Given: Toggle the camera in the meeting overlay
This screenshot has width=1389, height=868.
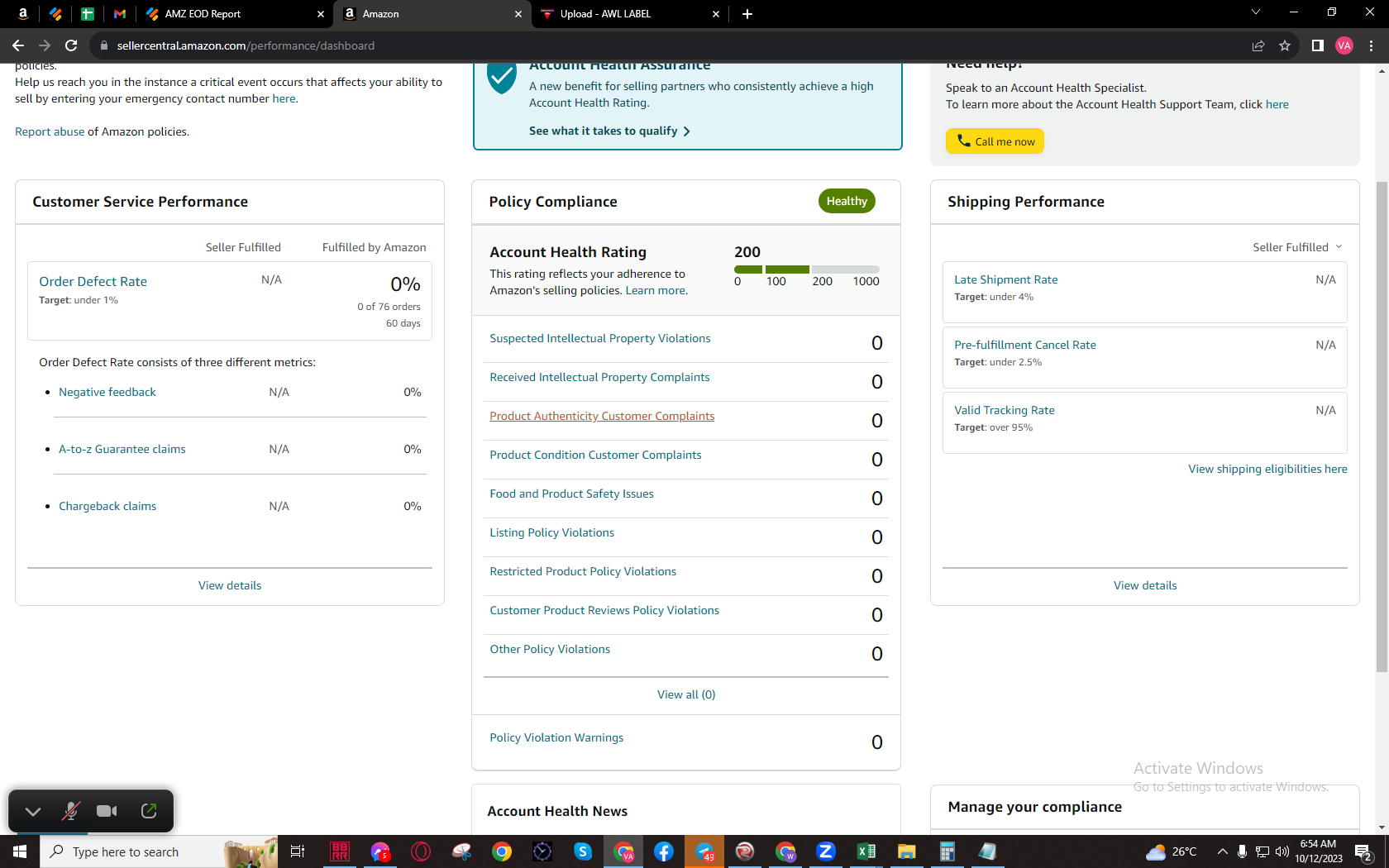Looking at the screenshot, I should tap(107, 811).
